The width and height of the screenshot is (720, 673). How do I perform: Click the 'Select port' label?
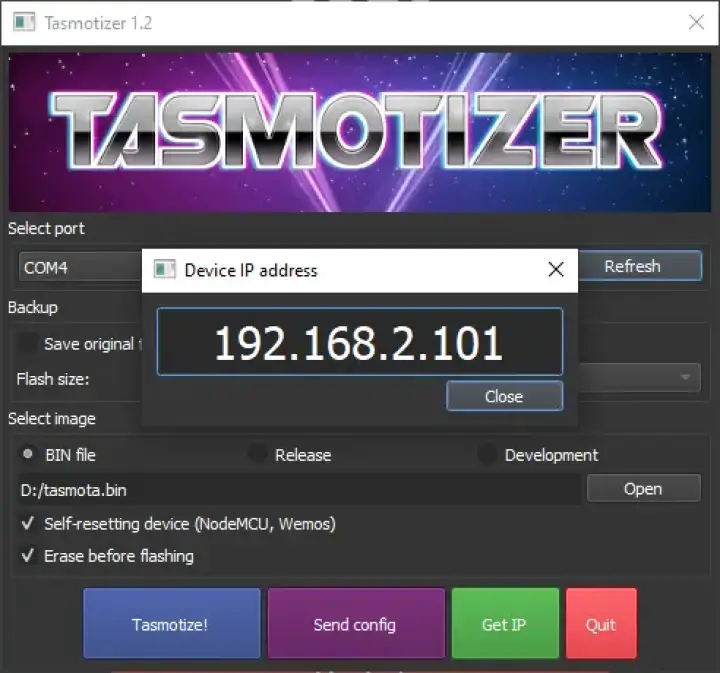(46, 228)
